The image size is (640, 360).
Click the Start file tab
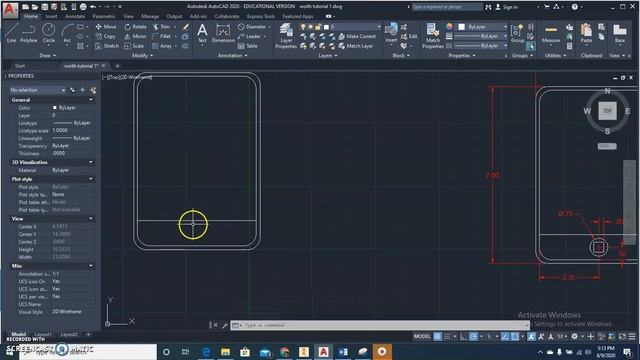[20, 66]
